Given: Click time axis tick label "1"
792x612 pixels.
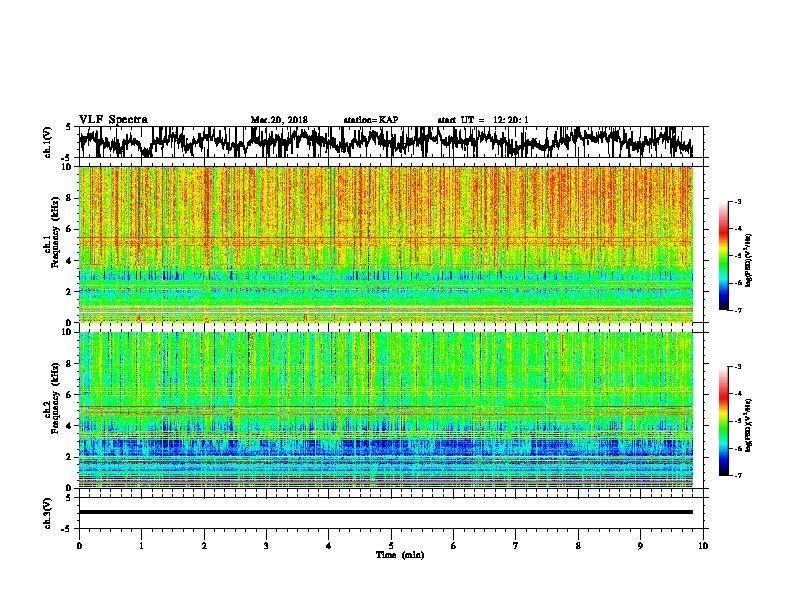Looking at the screenshot, I should tap(141, 546).
